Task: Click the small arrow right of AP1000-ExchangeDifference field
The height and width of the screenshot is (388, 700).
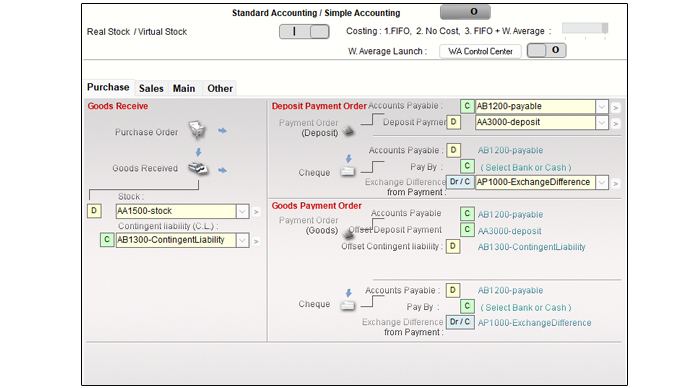Action: [x=616, y=184]
